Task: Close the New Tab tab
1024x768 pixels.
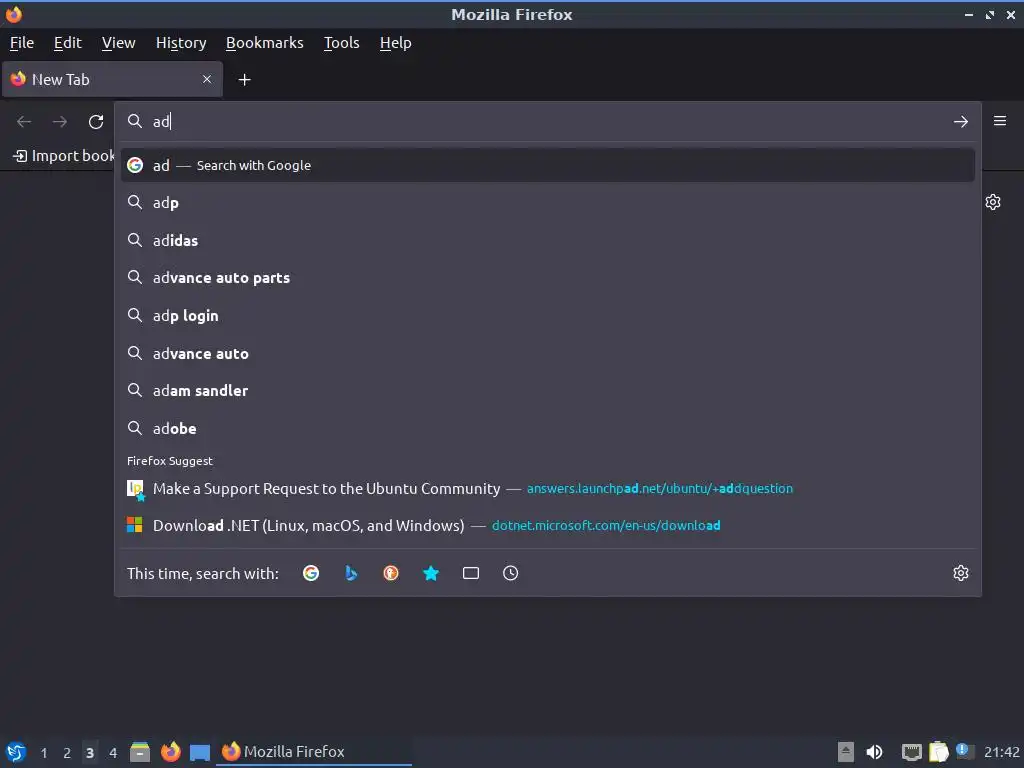Action: (207, 79)
